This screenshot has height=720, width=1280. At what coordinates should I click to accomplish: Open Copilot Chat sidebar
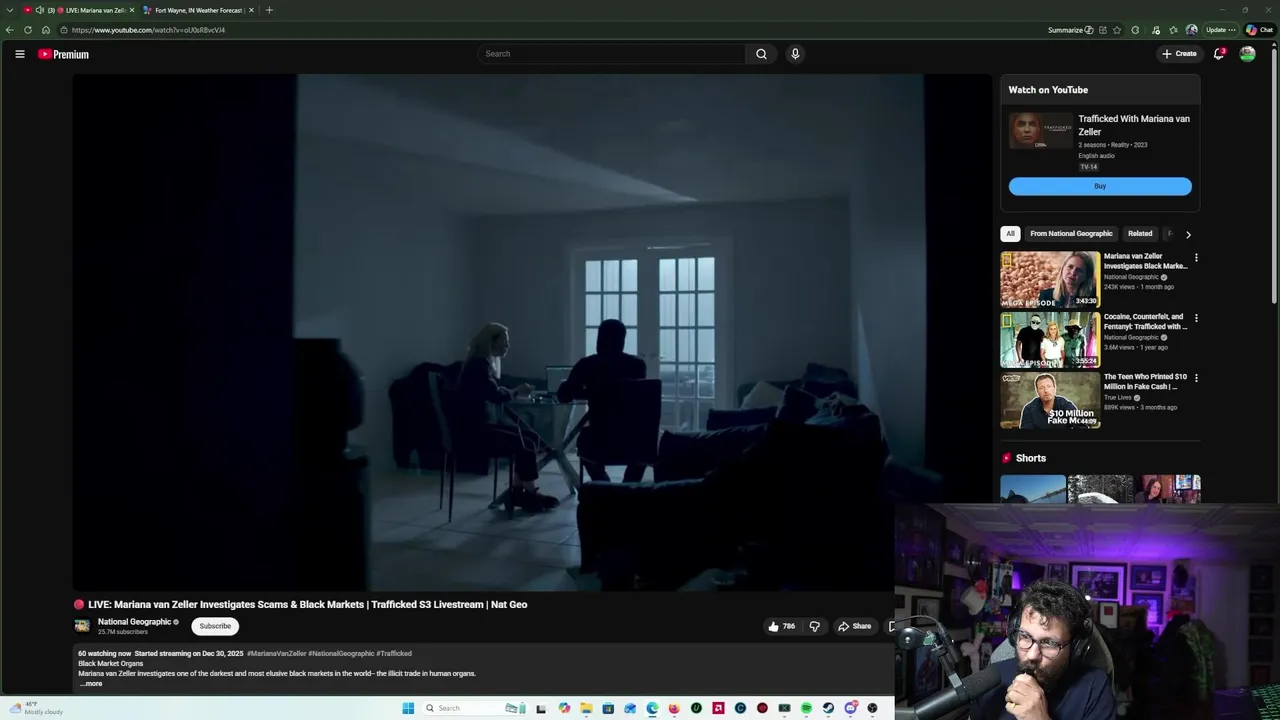tap(1260, 30)
